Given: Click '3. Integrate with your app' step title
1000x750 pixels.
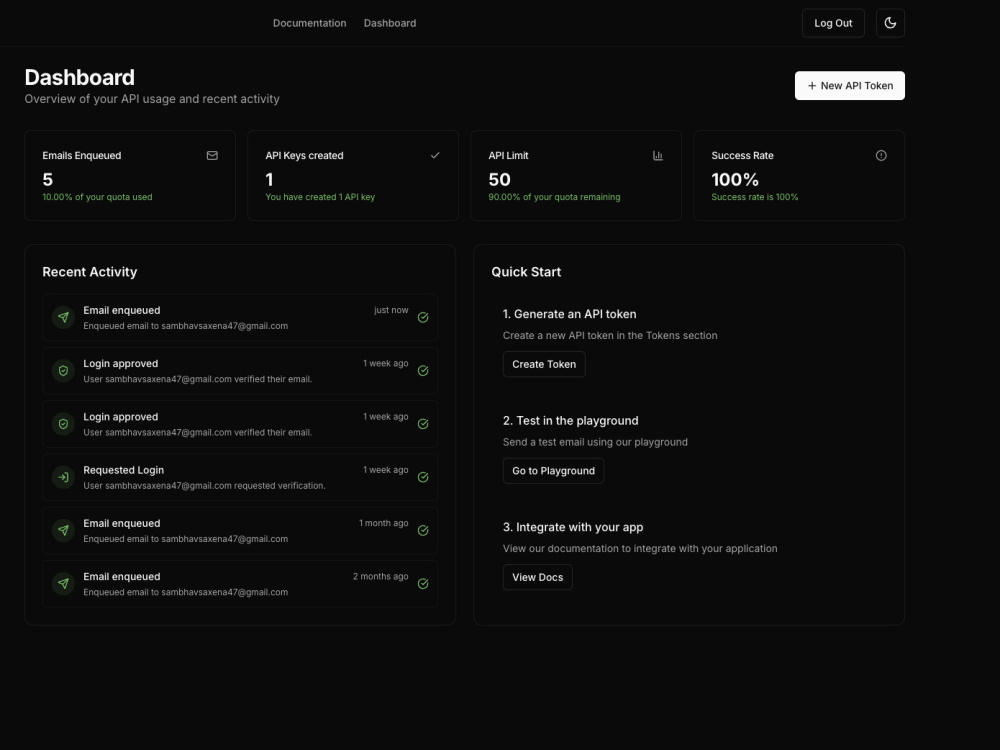Looking at the screenshot, I should coord(573,527).
